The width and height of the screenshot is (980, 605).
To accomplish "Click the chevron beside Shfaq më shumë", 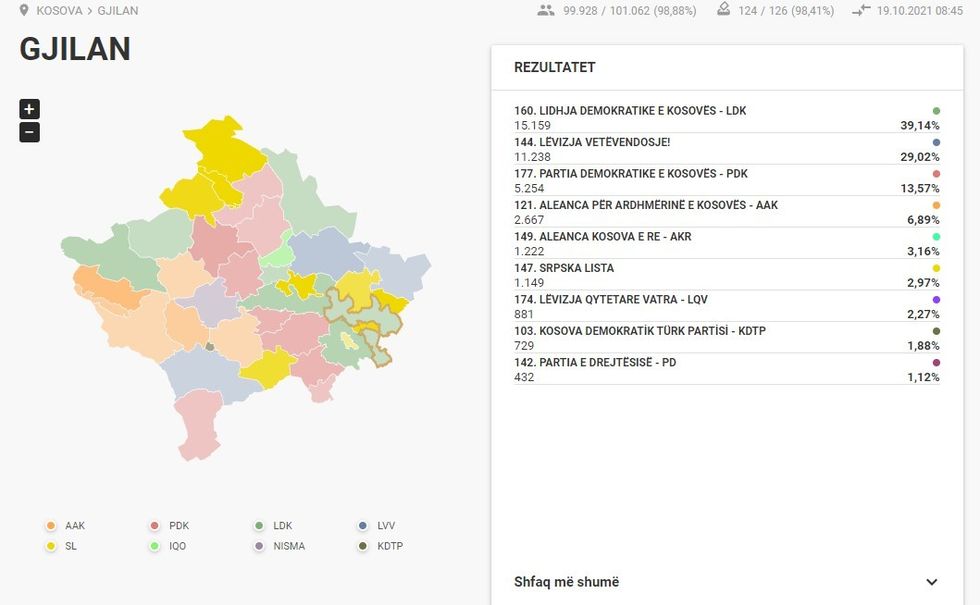I will pos(931,581).
